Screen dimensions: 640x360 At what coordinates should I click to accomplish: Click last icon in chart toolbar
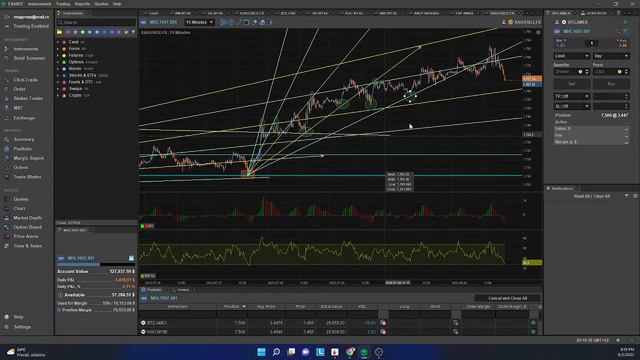pyautogui.click(x=270, y=22)
